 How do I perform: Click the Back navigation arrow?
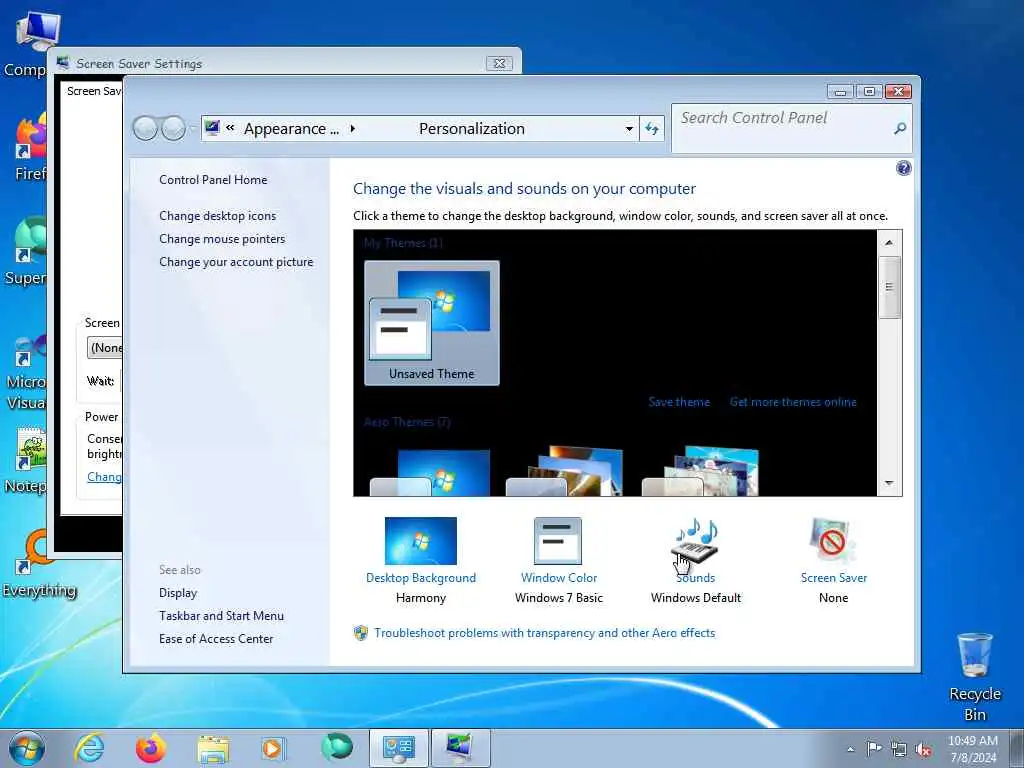(145, 129)
